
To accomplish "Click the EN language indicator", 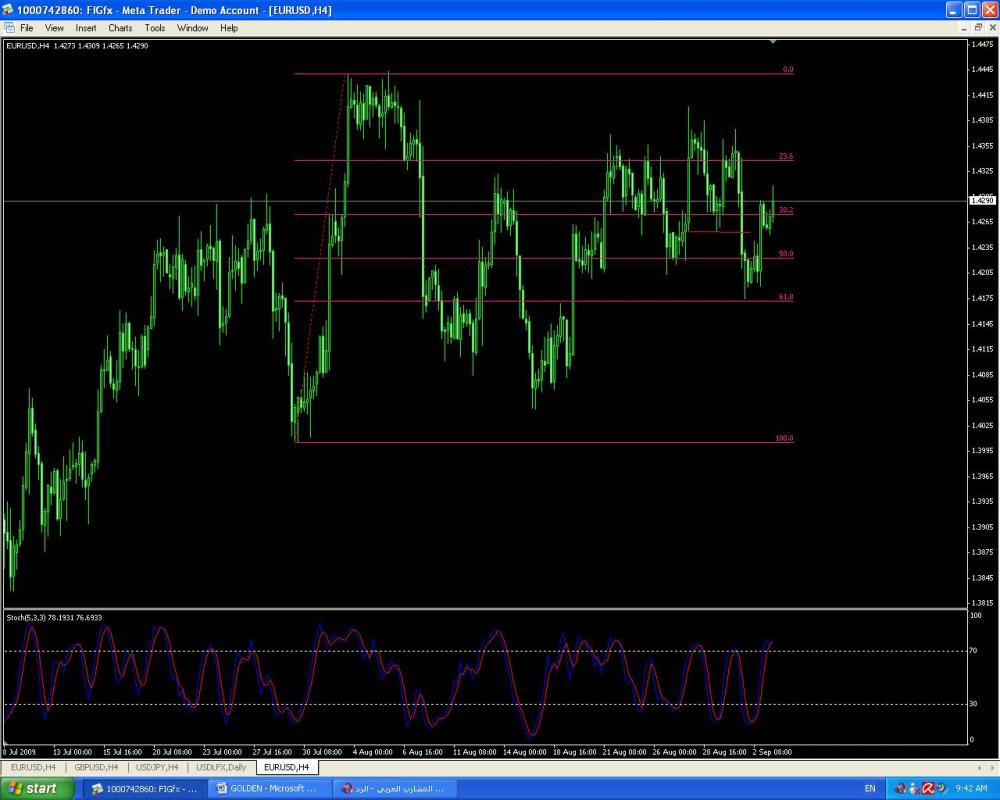I will pos(870,789).
